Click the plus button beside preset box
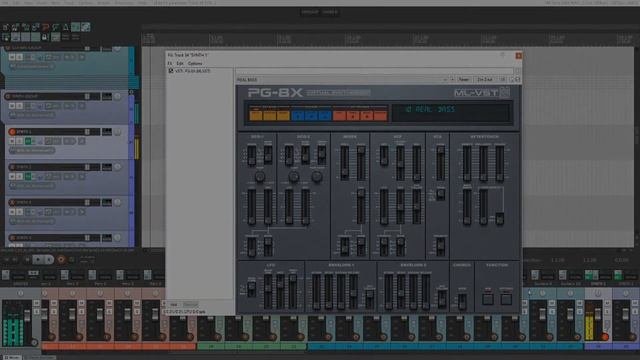Image resolution: width=640 pixels, height=360 pixels. click(452, 80)
